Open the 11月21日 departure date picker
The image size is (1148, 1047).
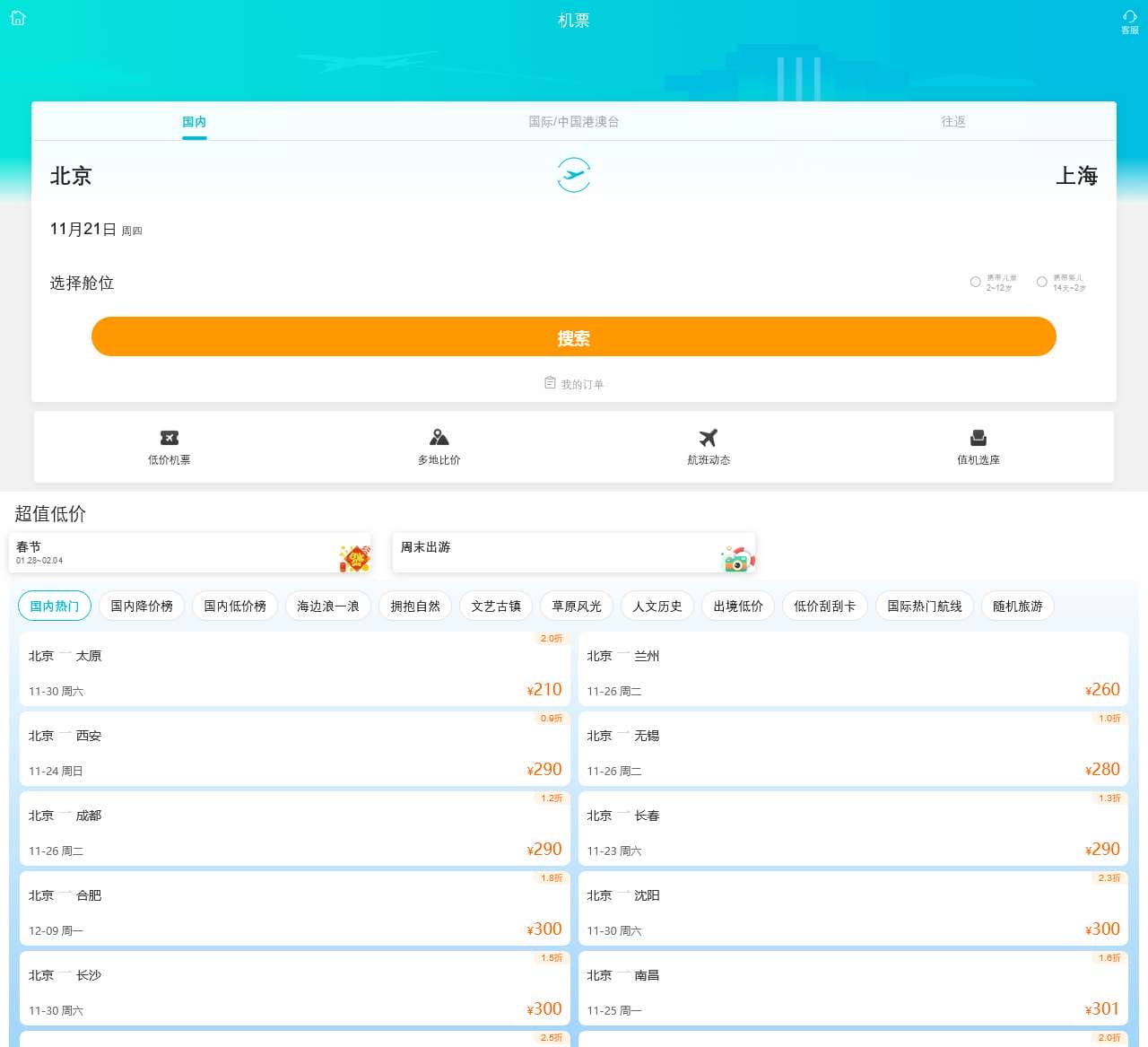coord(83,230)
